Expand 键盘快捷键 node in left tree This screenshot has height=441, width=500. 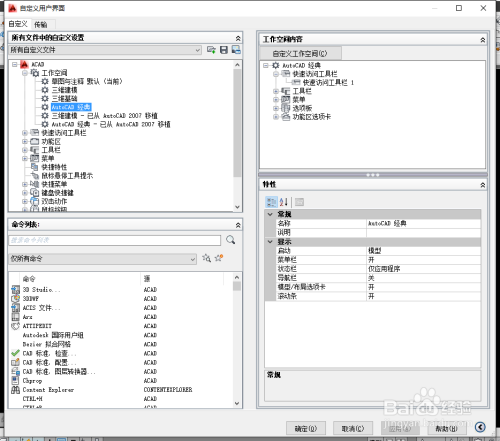pos(25,193)
